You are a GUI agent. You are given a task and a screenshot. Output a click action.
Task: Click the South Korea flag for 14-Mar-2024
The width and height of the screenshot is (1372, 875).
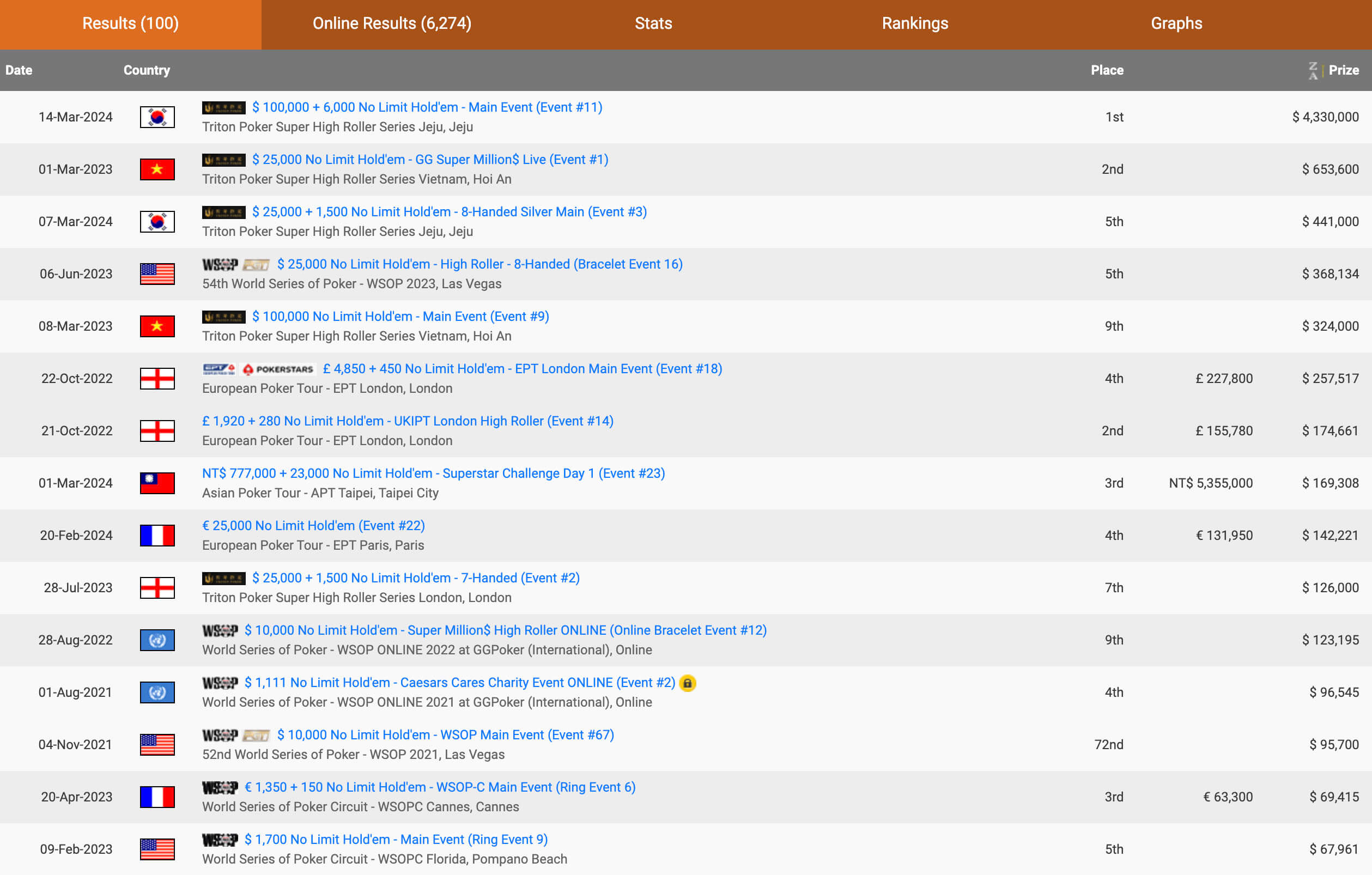(157, 117)
